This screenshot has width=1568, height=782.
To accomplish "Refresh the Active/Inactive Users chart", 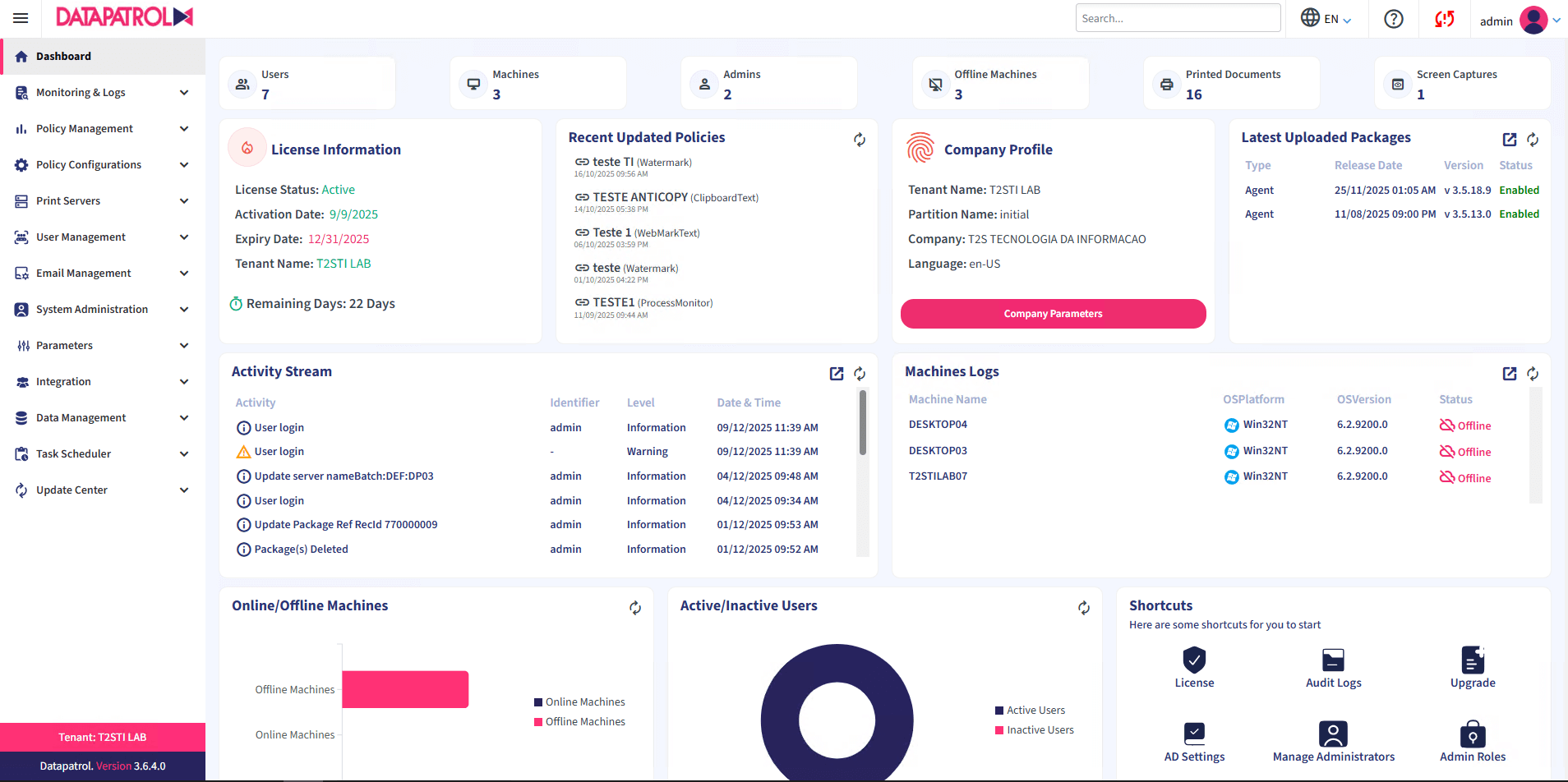I will click(x=1083, y=608).
